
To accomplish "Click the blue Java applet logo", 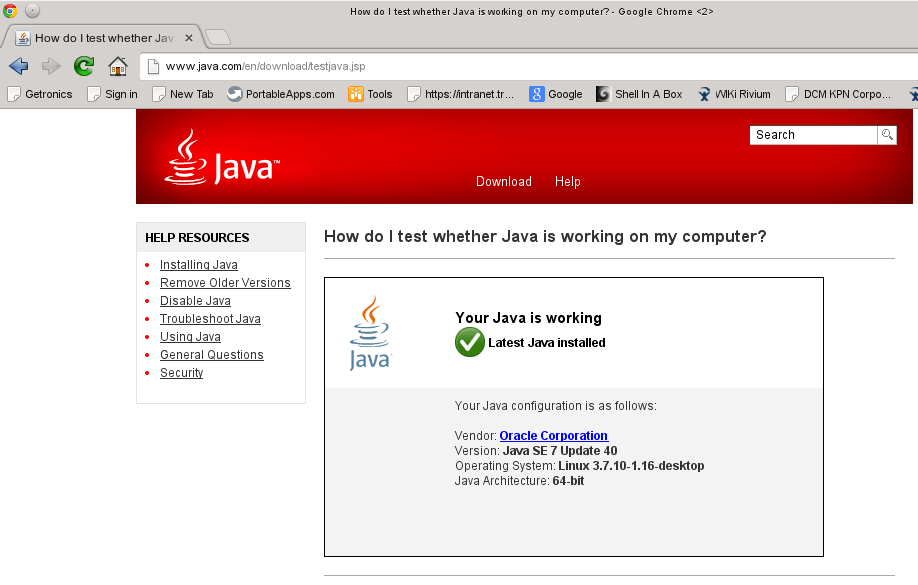I will tap(370, 333).
